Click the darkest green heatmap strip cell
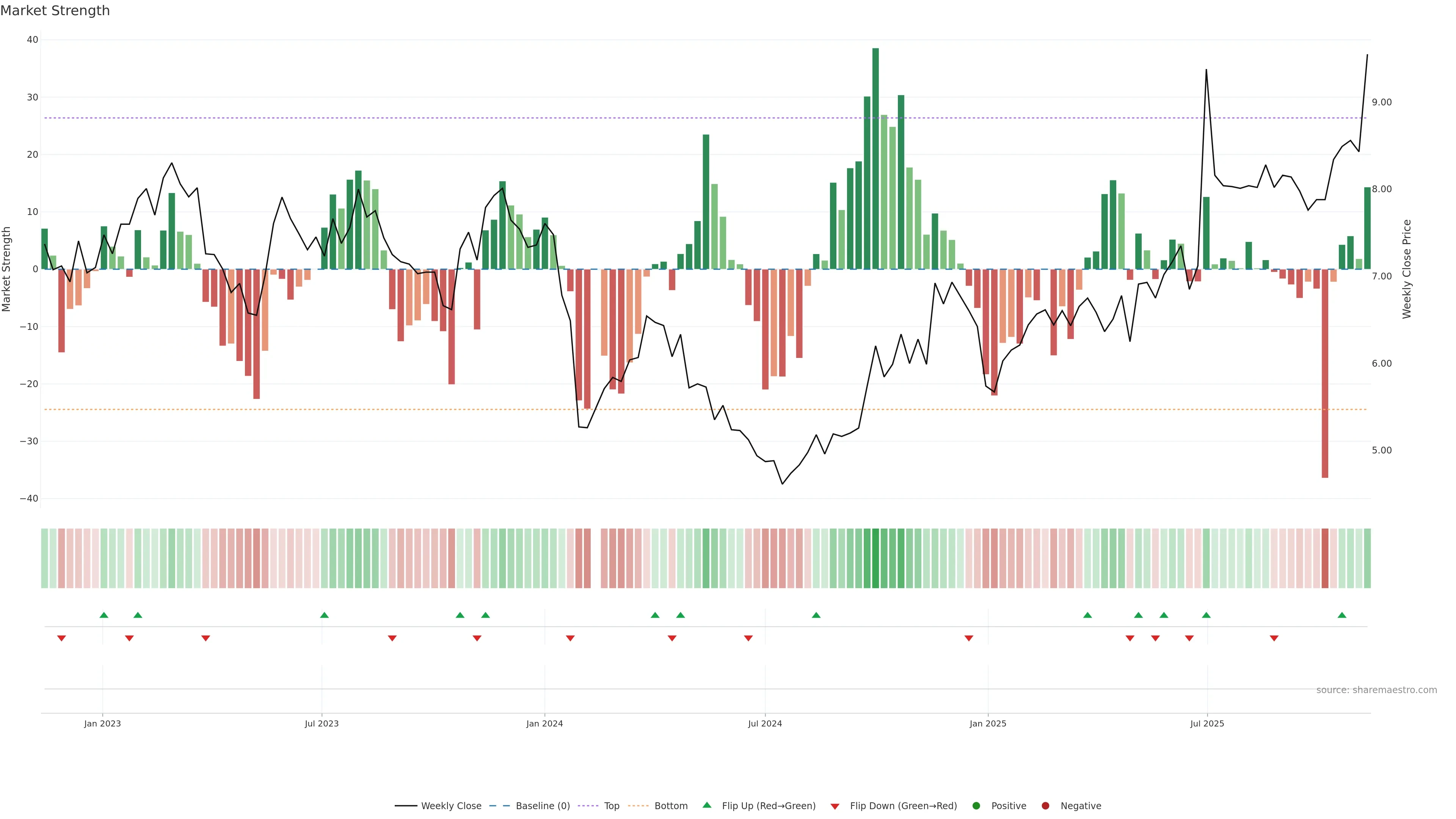This screenshot has width=1456, height=819. click(x=875, y=558)
